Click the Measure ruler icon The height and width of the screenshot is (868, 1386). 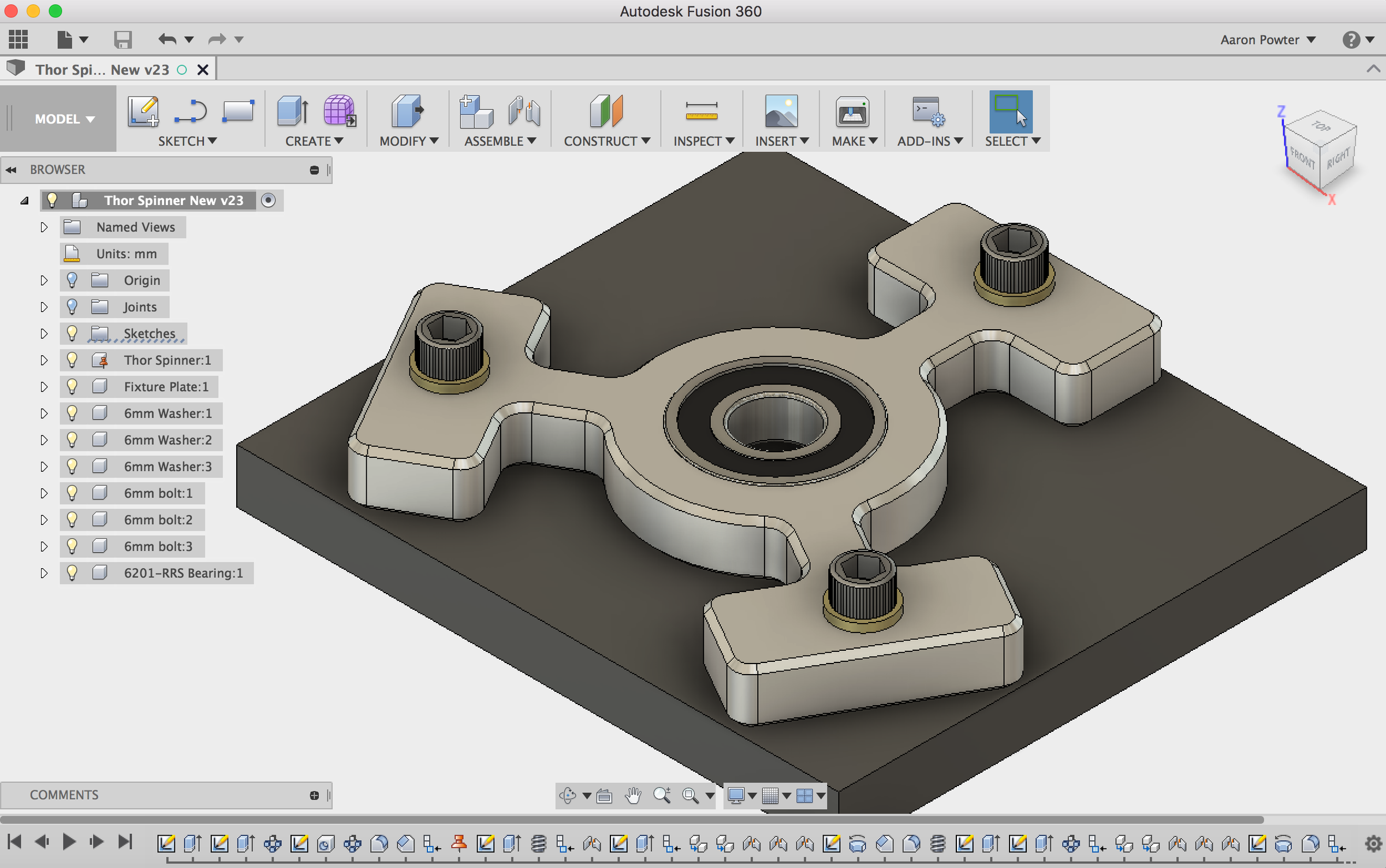click(701, 110)
